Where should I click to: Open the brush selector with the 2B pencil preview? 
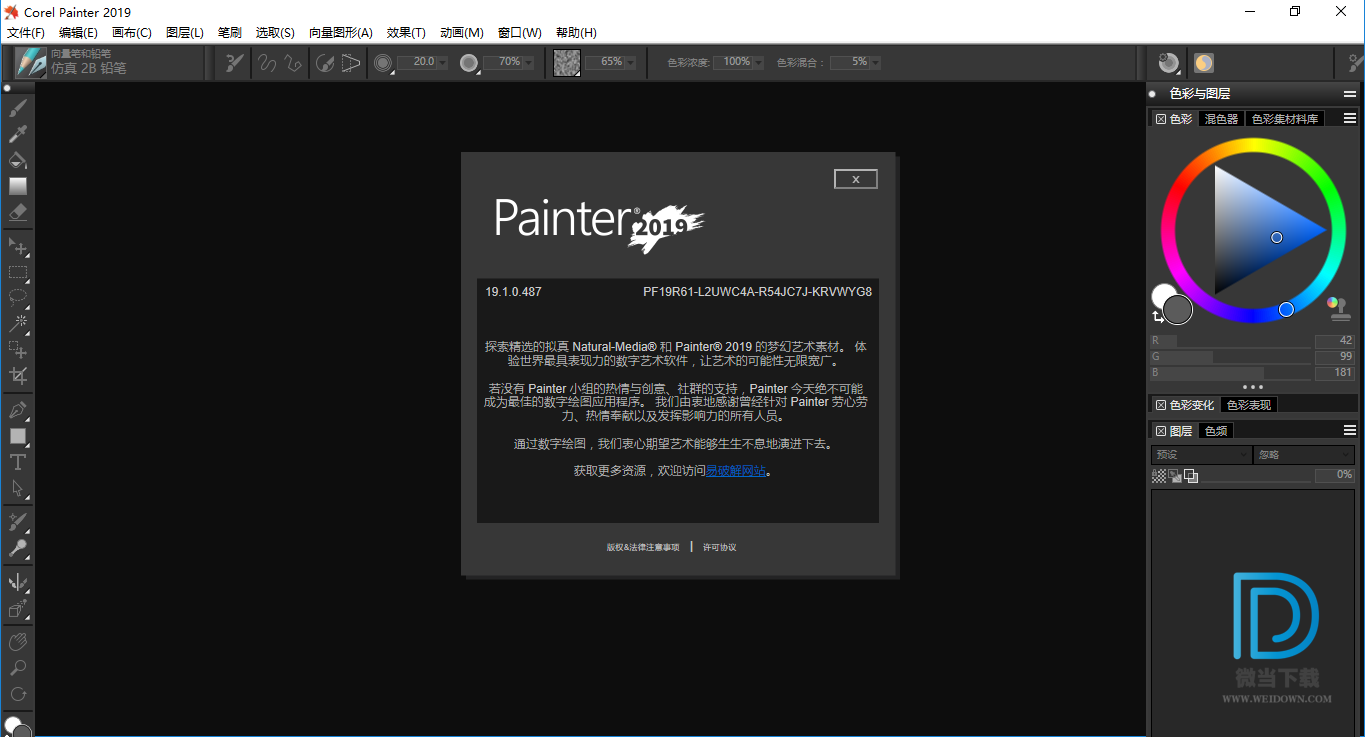tap(31, 63)
